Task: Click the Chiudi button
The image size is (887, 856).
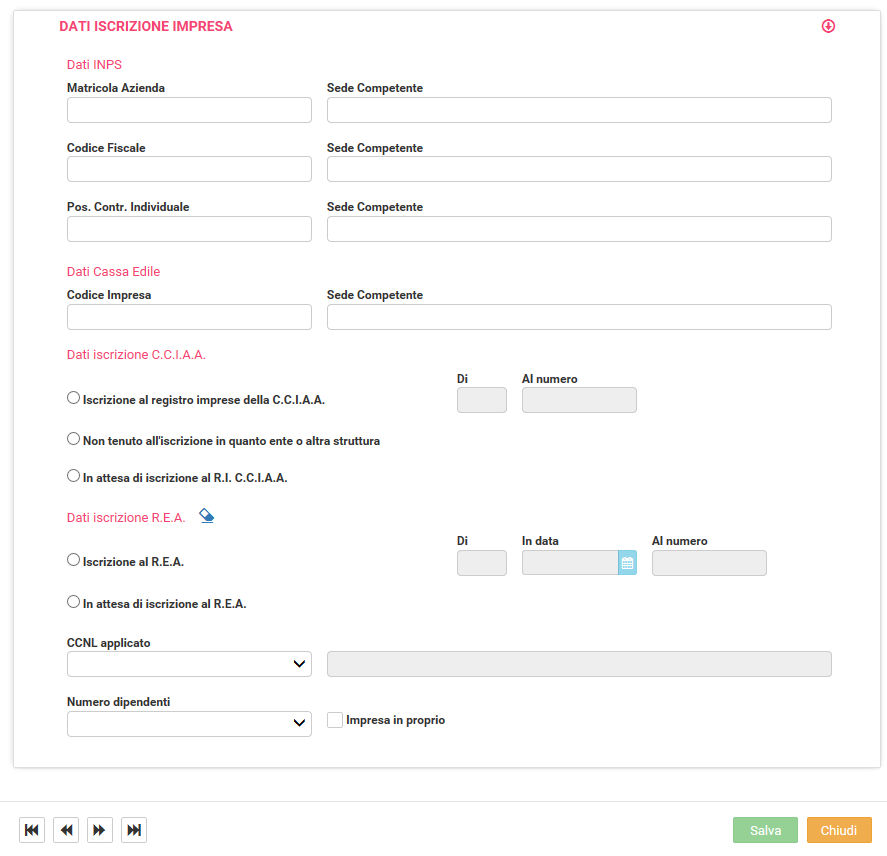Action: pos(839,830)
